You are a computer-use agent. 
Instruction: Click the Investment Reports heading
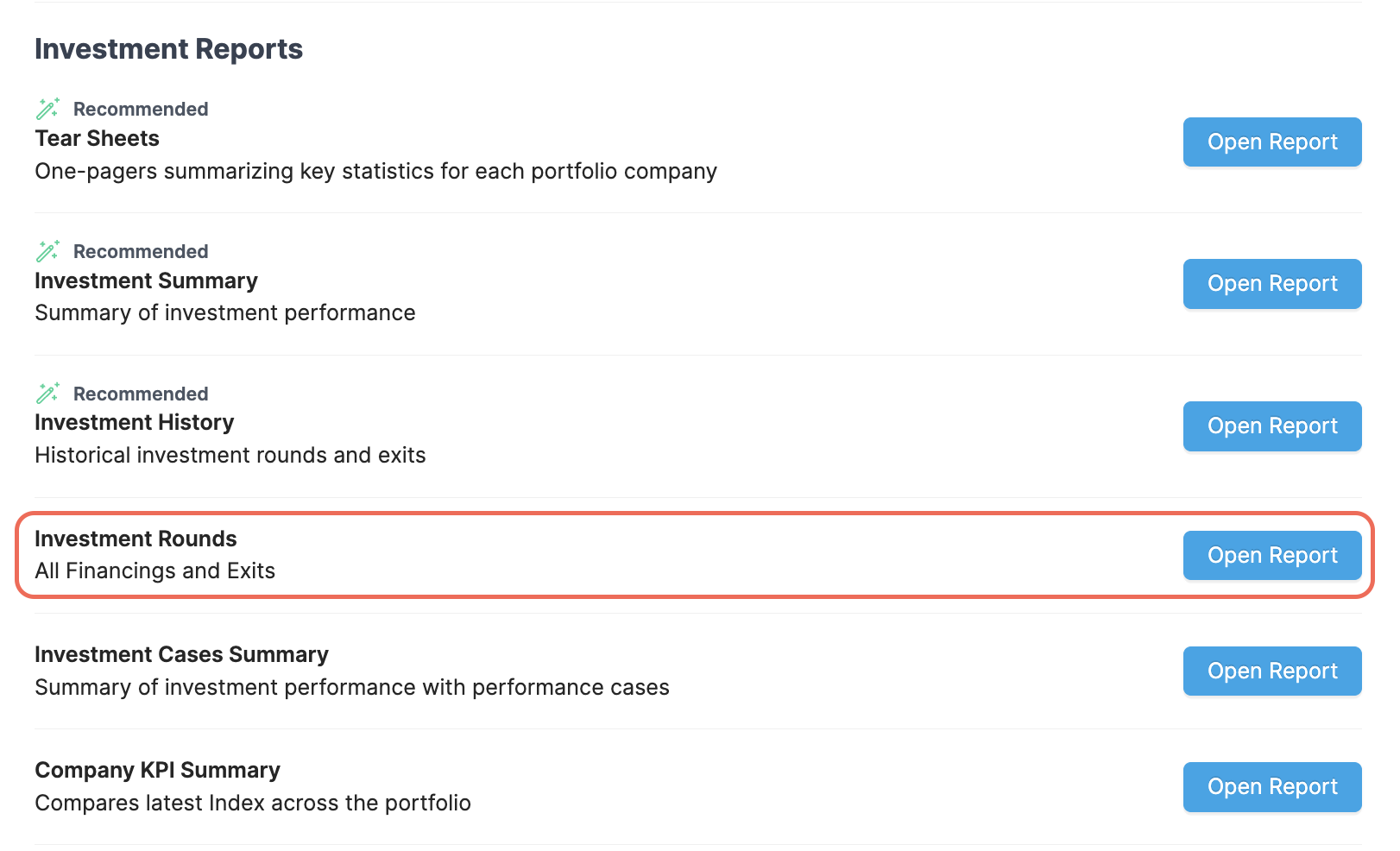(x=168, y=49)
